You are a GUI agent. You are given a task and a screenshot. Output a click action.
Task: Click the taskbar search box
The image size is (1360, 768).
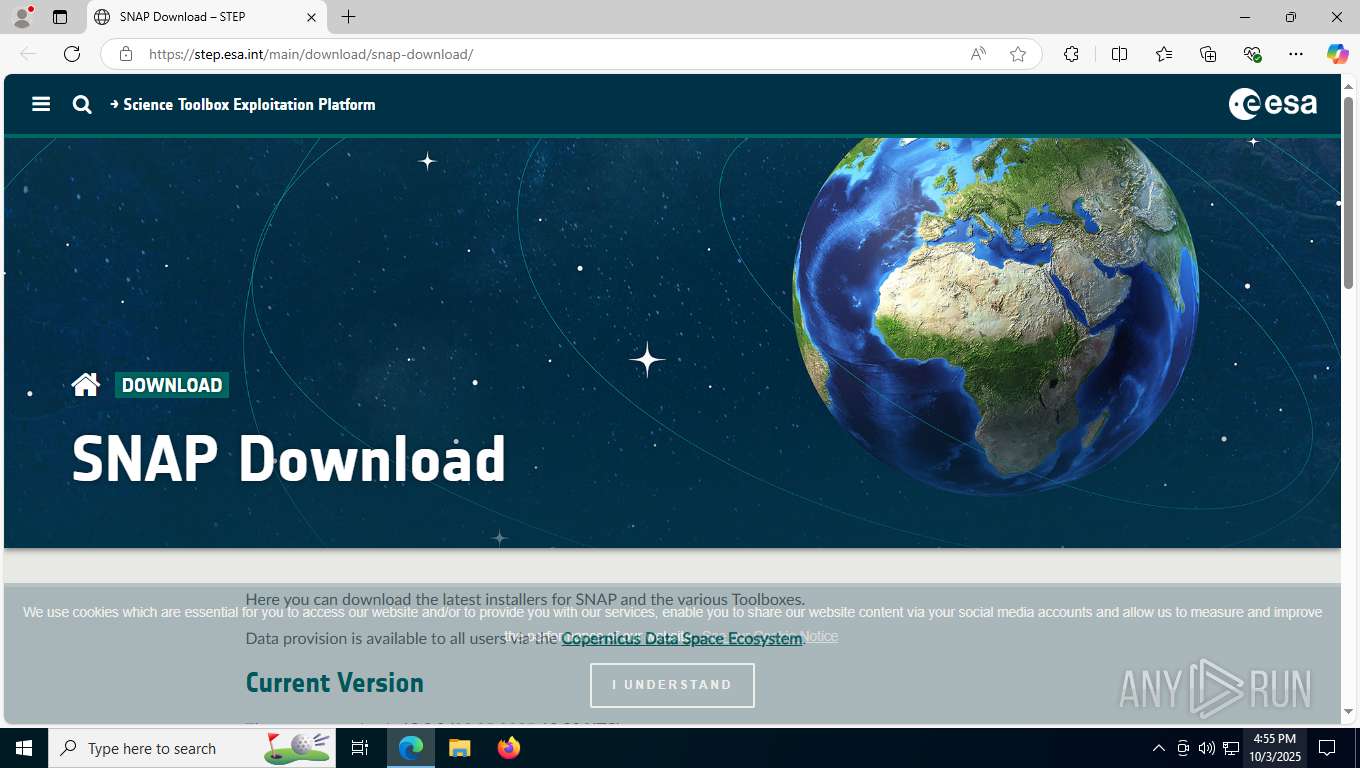point(194,748)
